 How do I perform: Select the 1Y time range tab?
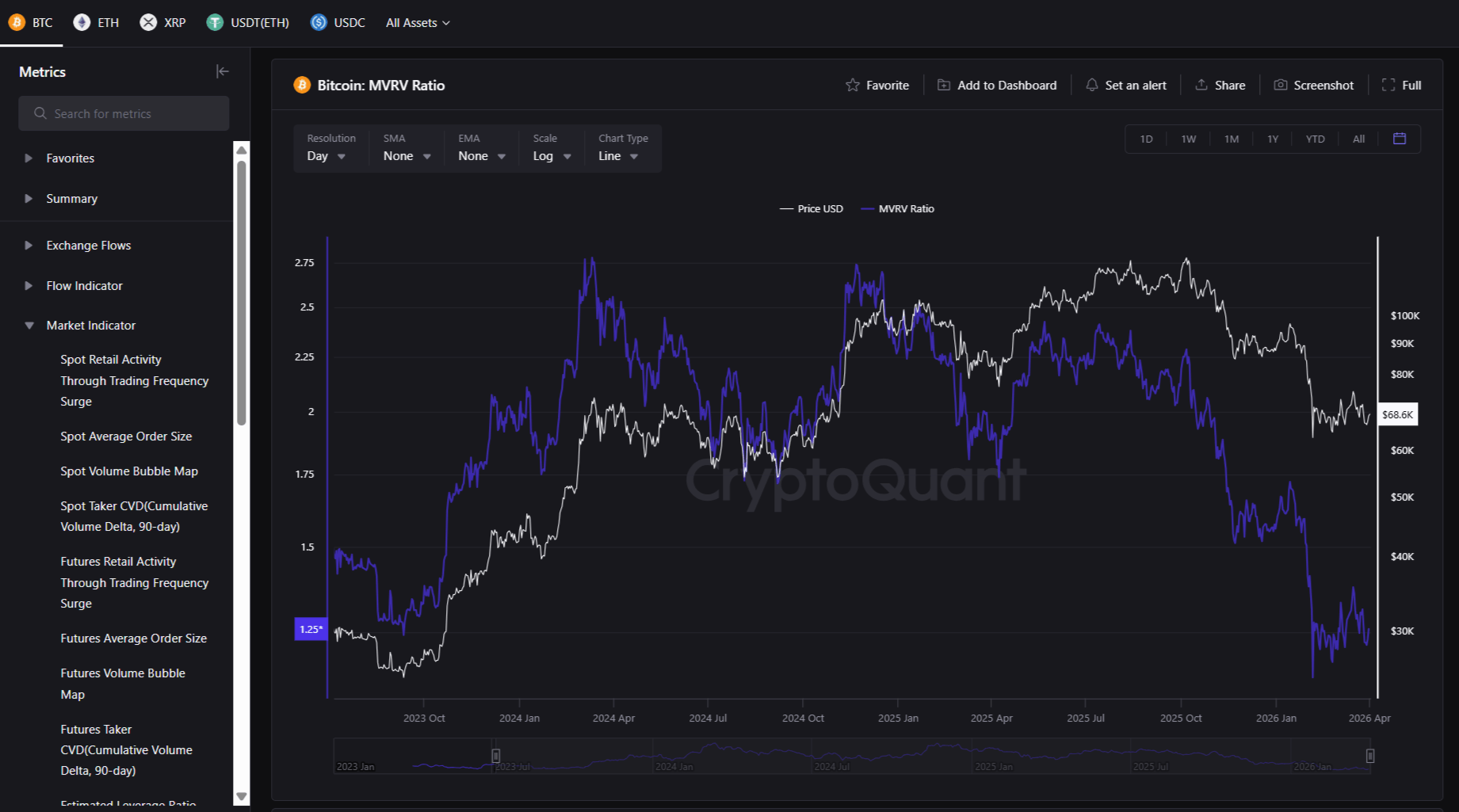point(1273,139)
